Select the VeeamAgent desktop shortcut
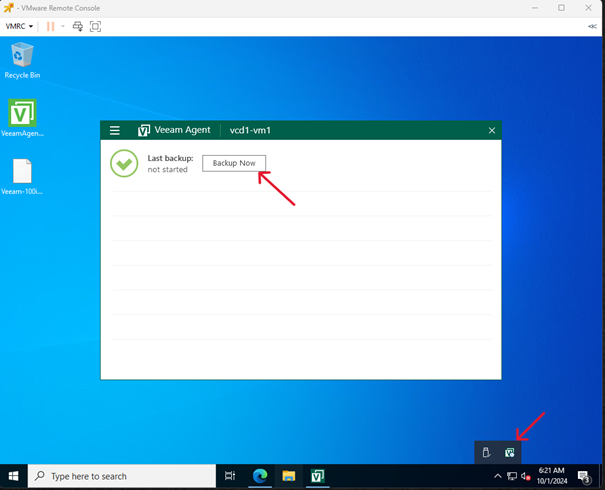This screenshot has width=605, height=490. tap(22, 117)
